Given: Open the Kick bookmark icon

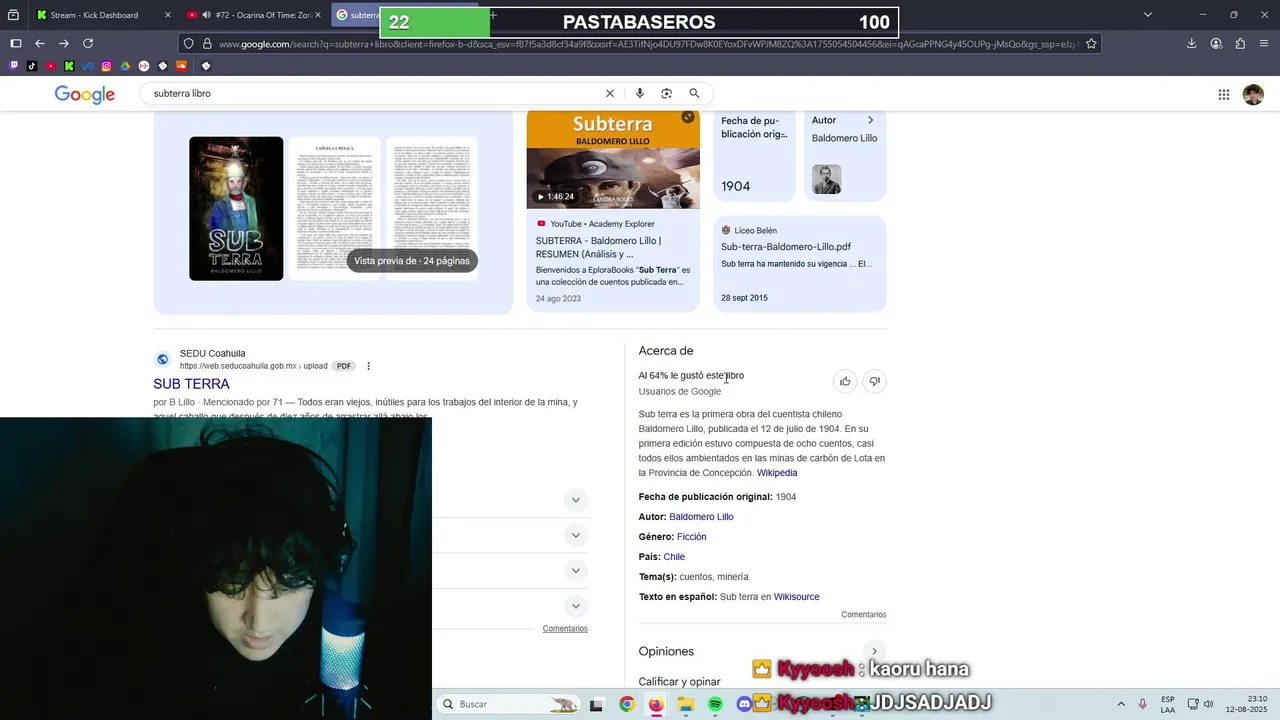Looking at the screenshot, I should [69, 66].
